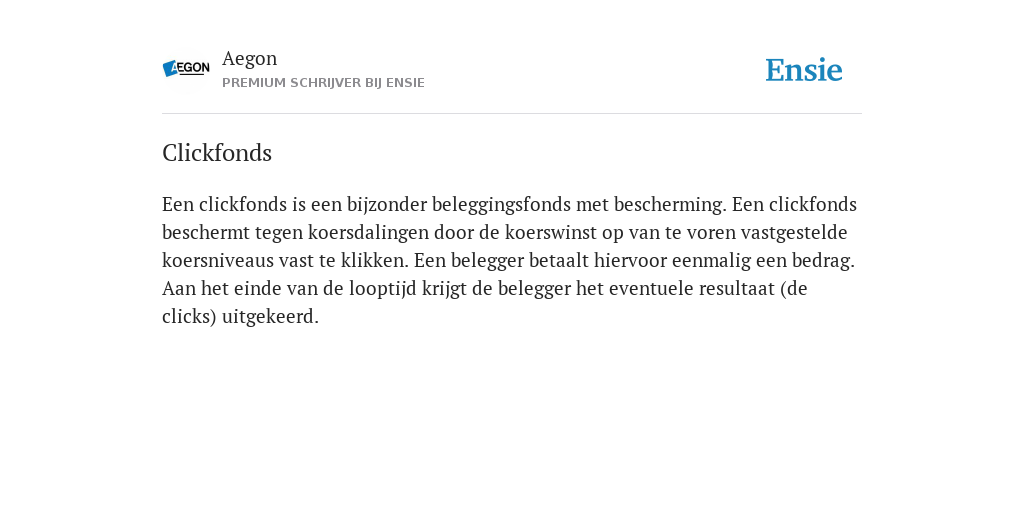Click the horizontal divider below the header
1024x512 pixels.
pos(512,114)
